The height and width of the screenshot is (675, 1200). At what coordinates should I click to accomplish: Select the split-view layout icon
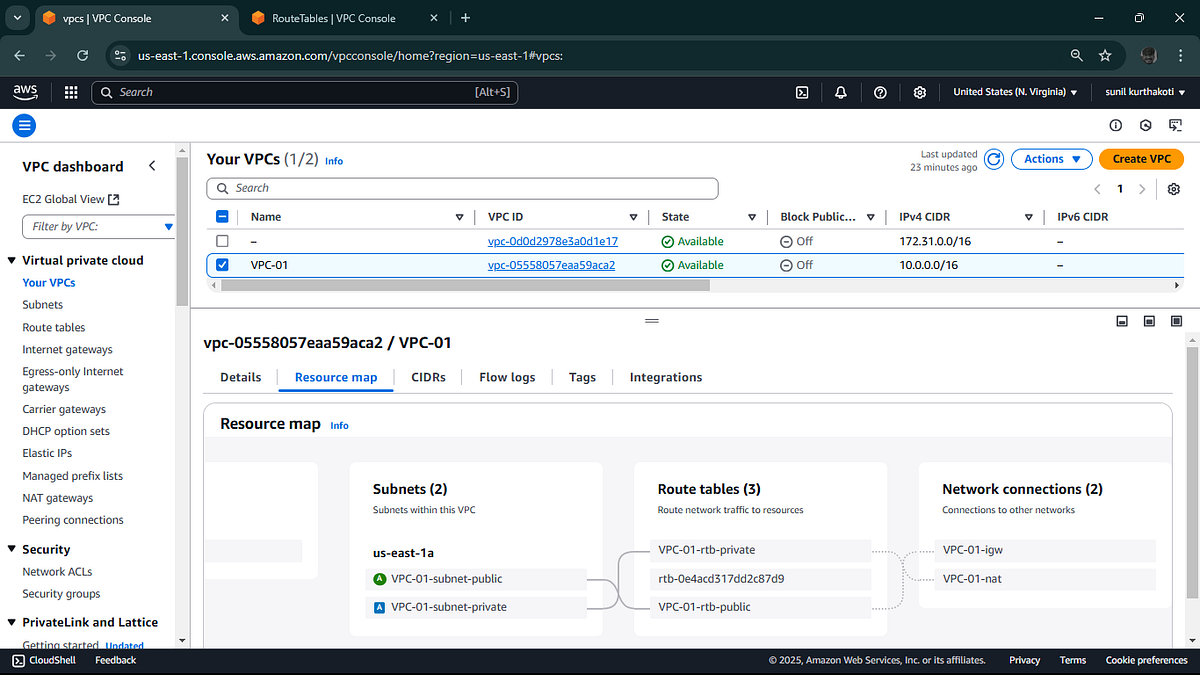[1148, 321]
